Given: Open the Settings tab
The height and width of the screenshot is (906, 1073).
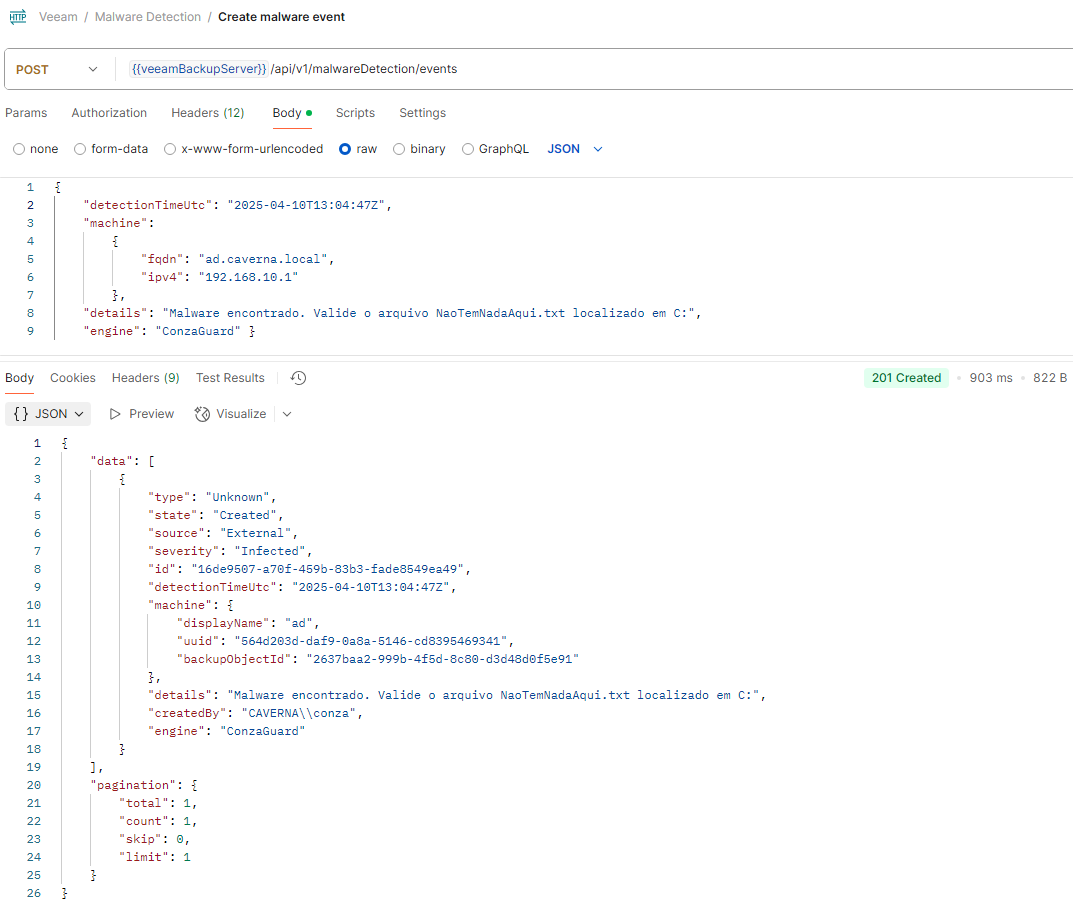Looking at the screenshot, I should point(423,113).
